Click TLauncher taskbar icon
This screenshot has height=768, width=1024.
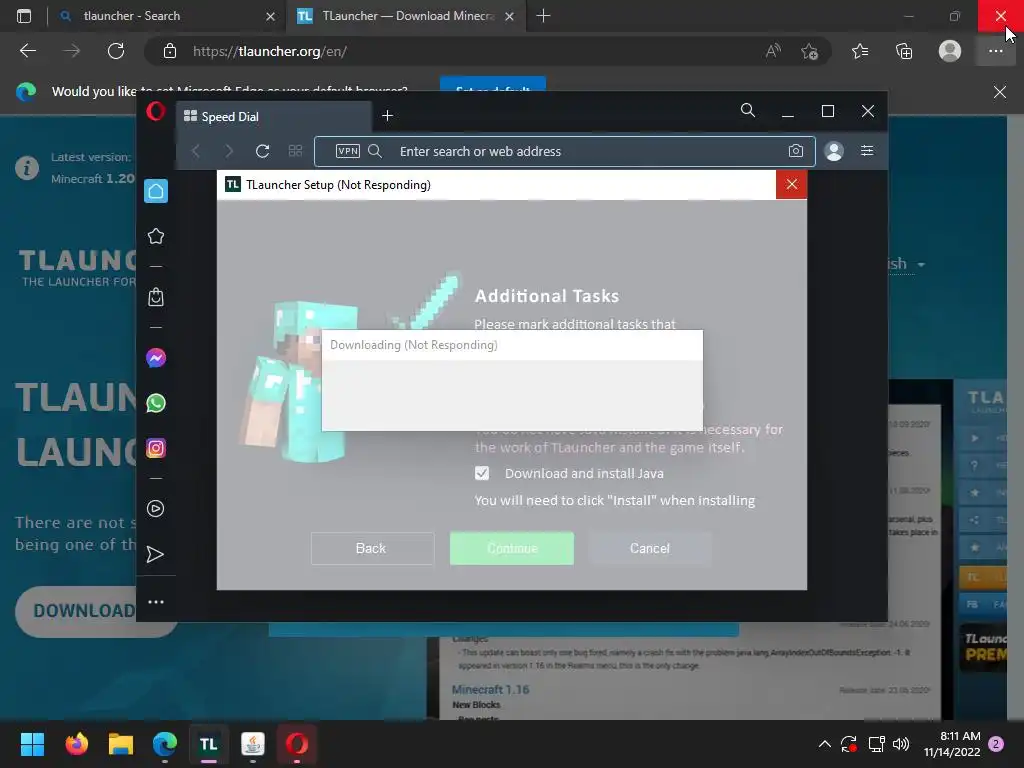coord(208,744)
